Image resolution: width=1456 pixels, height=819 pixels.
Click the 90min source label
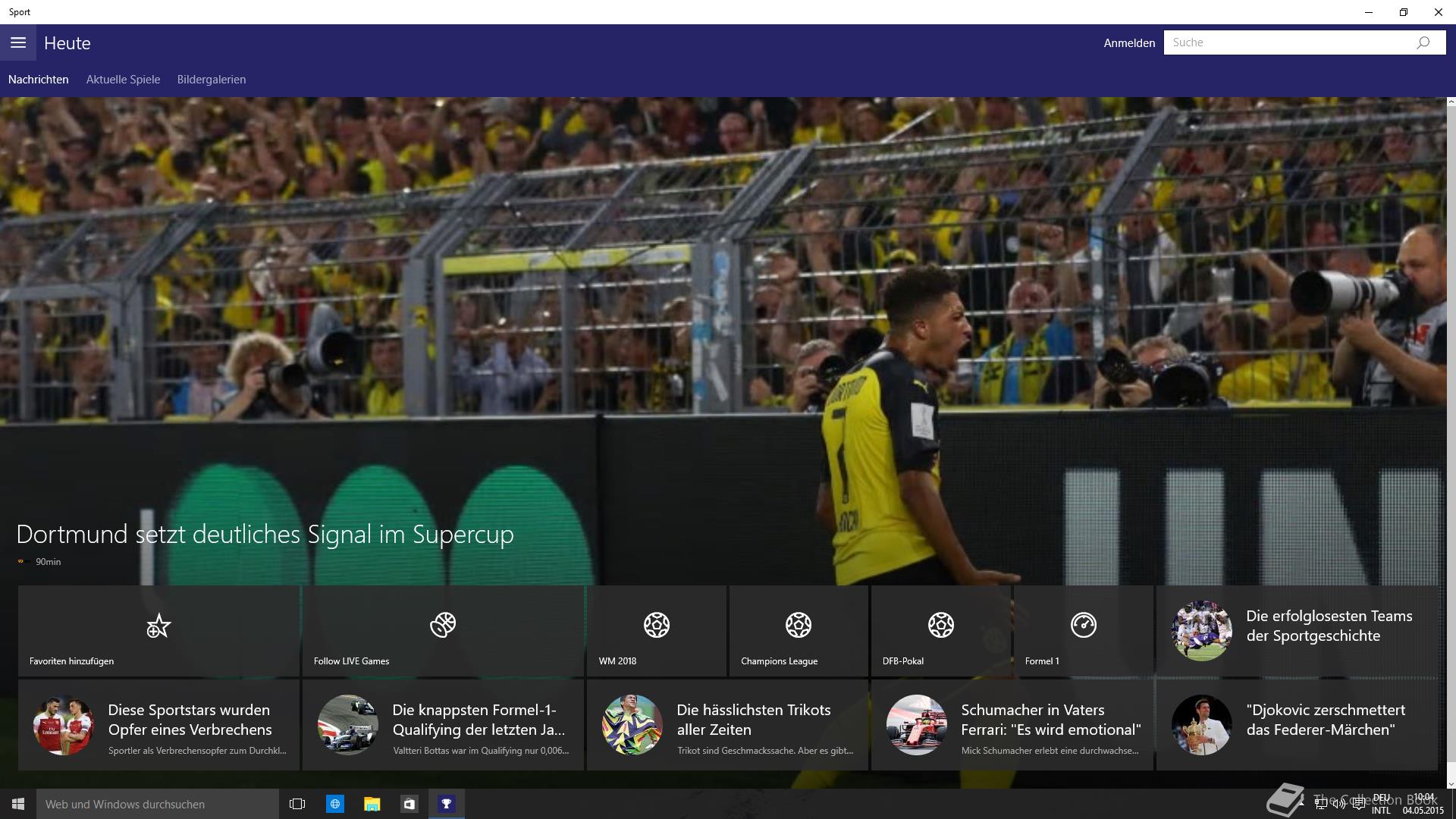[x=49, y=562]
